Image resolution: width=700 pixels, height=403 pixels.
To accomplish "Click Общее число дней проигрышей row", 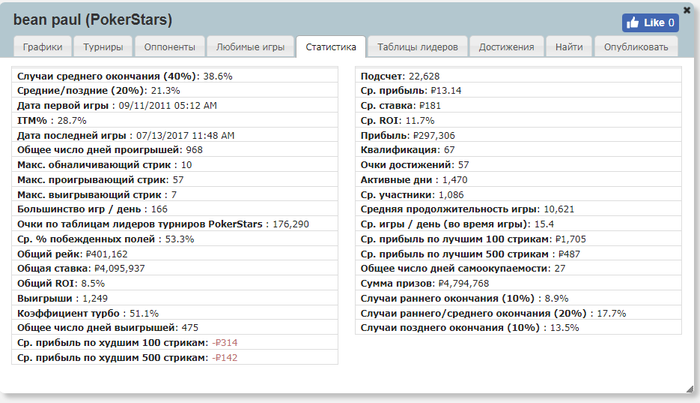I will pos(175,150).
